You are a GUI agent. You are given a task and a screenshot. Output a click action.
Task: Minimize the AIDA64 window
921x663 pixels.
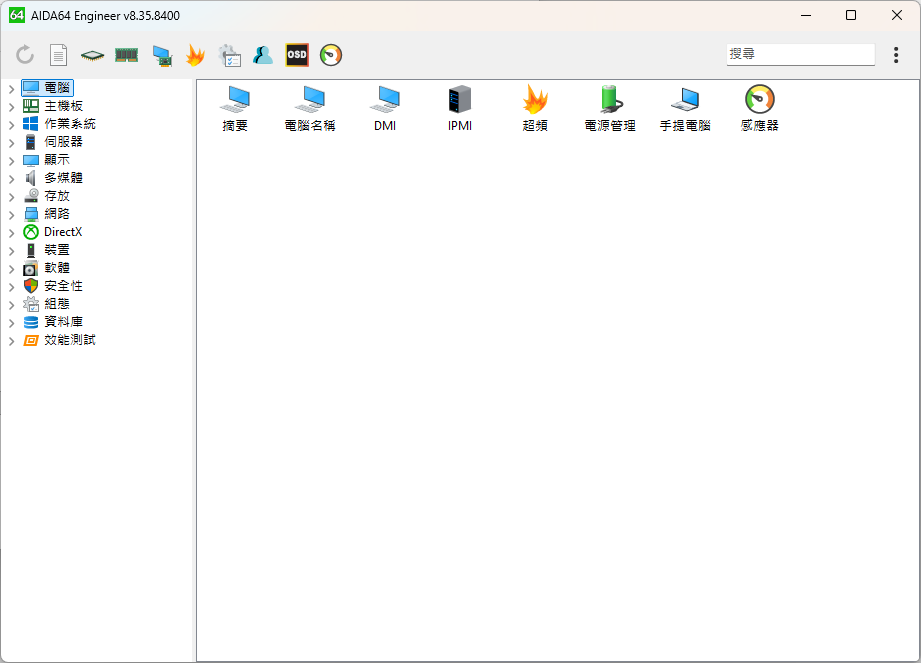[x=806, y=15]
